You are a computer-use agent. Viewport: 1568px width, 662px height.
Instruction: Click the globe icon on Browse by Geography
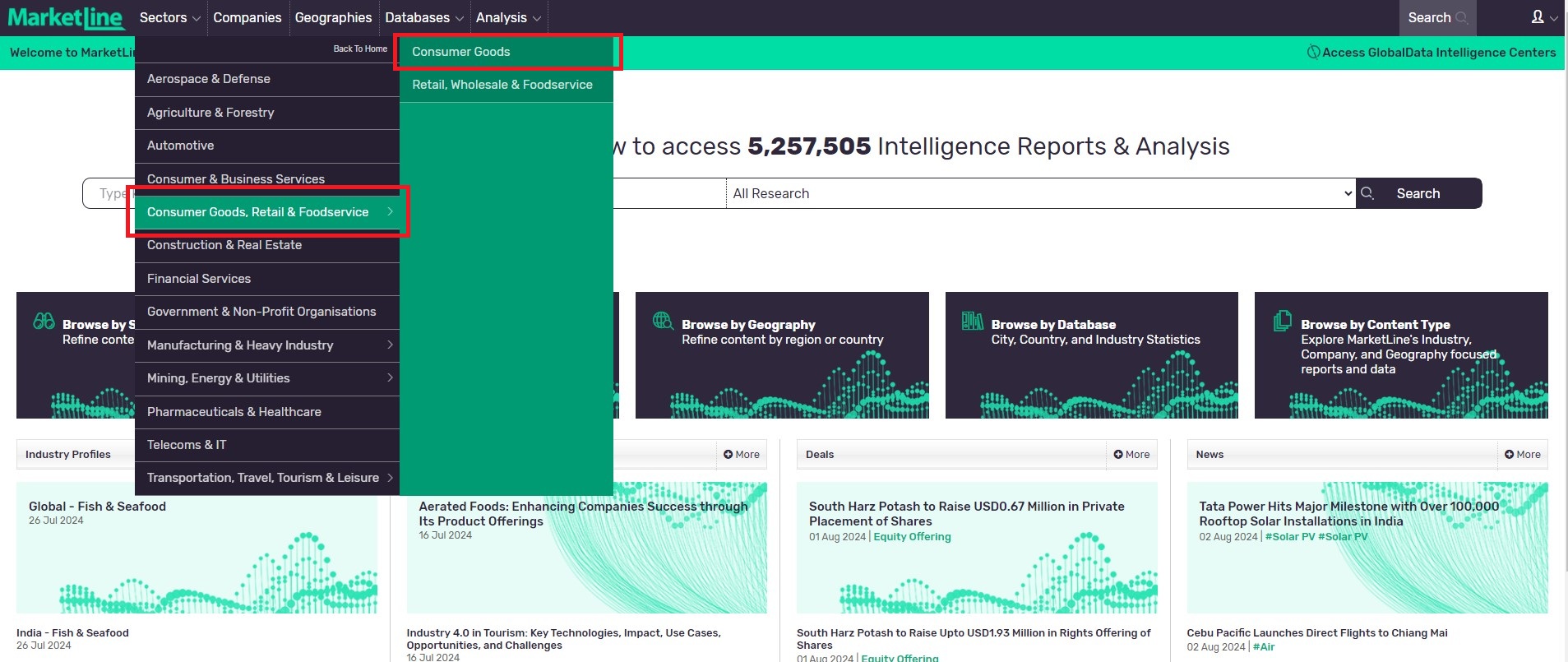(663, 321)
